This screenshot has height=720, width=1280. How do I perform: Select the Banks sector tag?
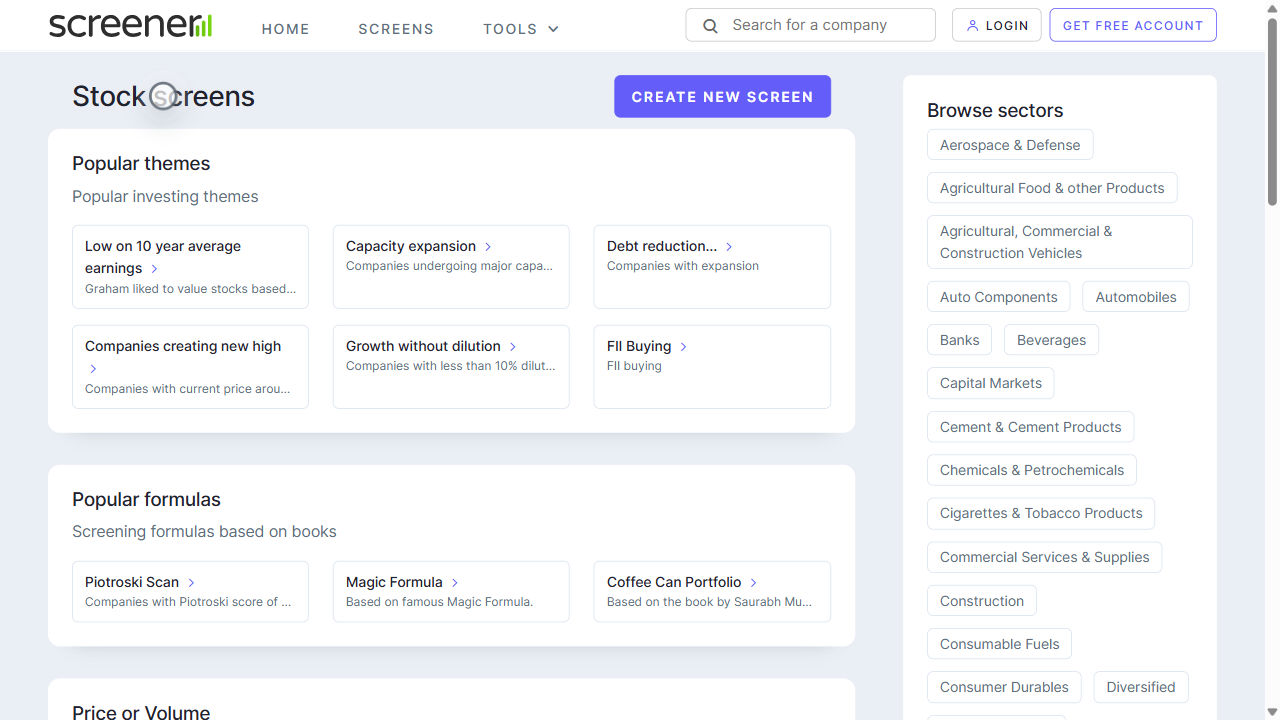pos(959,339)
